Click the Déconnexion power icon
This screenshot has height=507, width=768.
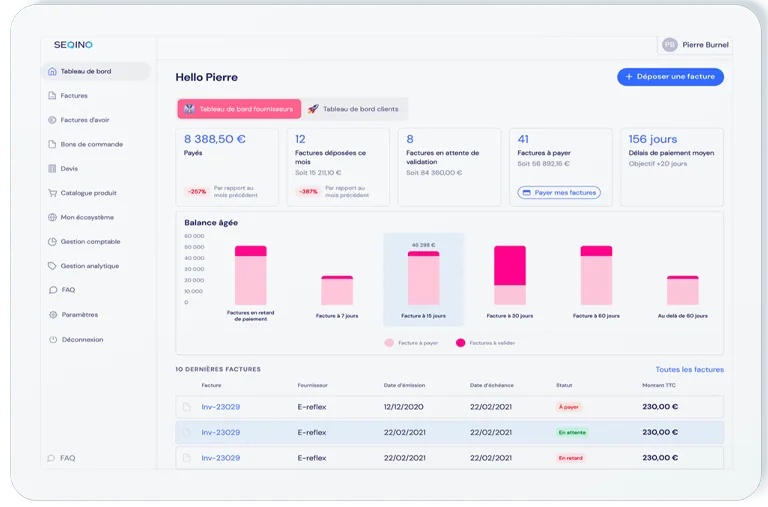click(x=53, y=339)
